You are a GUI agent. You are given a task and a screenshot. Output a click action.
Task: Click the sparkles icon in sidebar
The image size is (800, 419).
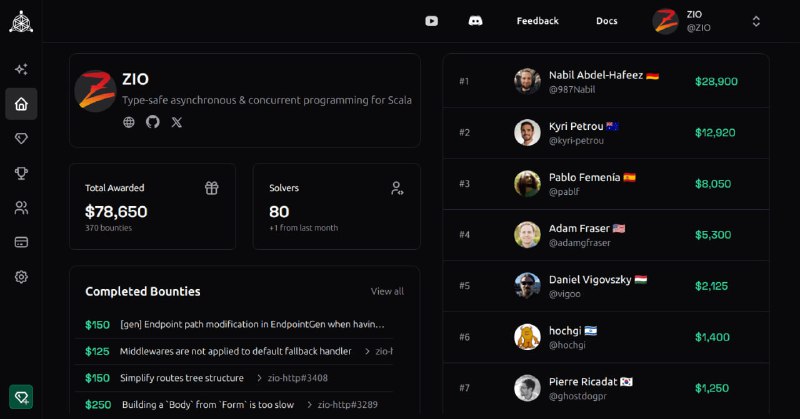[21, 69]
